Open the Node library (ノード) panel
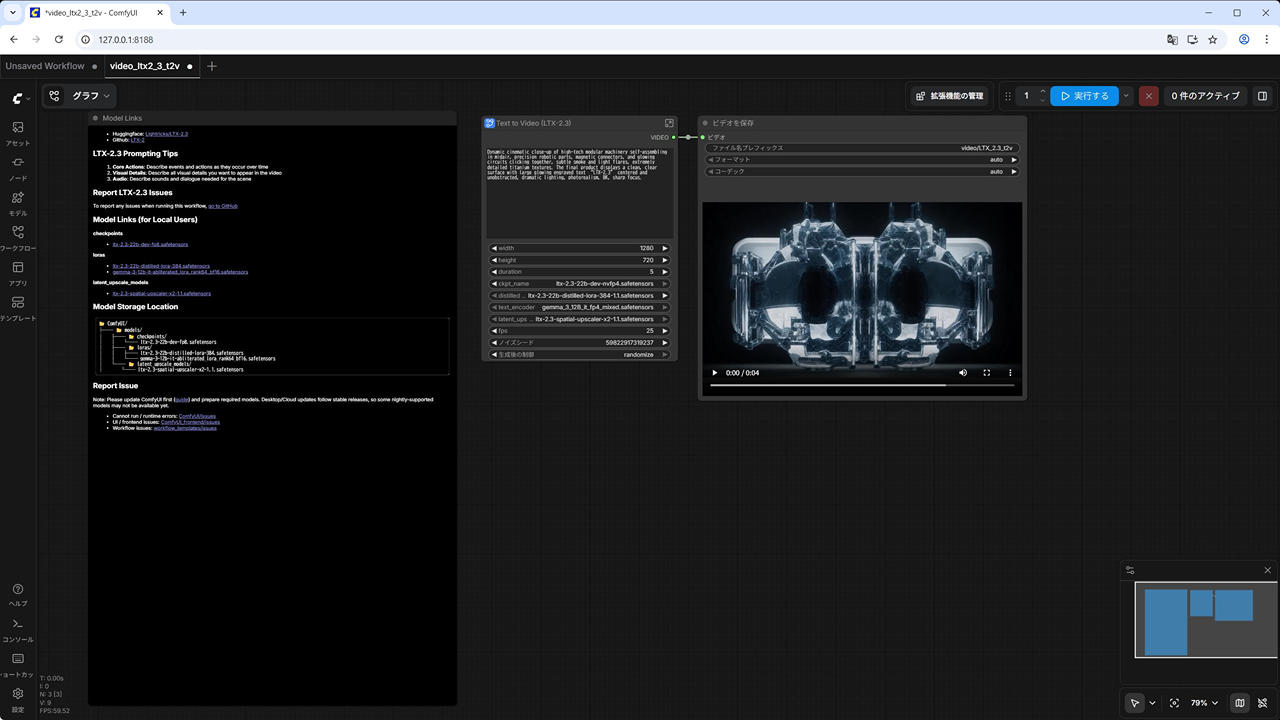1280x720 pixels. pos(17,168)
